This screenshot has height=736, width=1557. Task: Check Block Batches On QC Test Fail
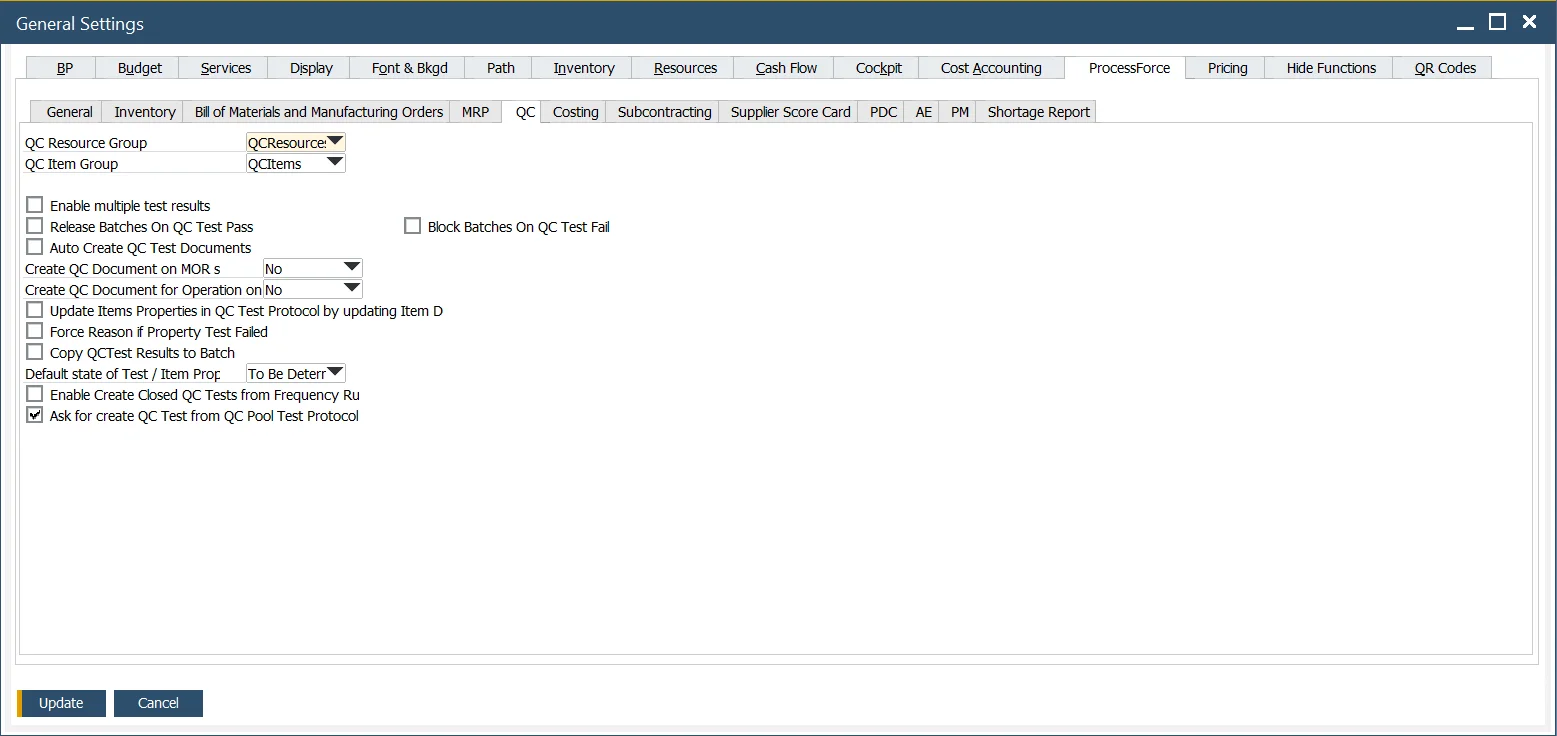[x=412, y=225]
